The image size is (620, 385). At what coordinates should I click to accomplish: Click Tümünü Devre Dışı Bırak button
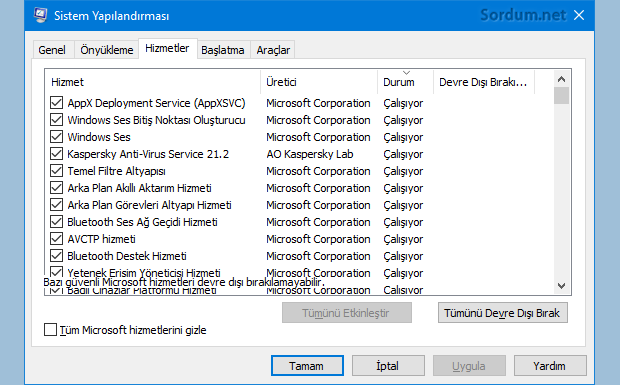[503, 313]
